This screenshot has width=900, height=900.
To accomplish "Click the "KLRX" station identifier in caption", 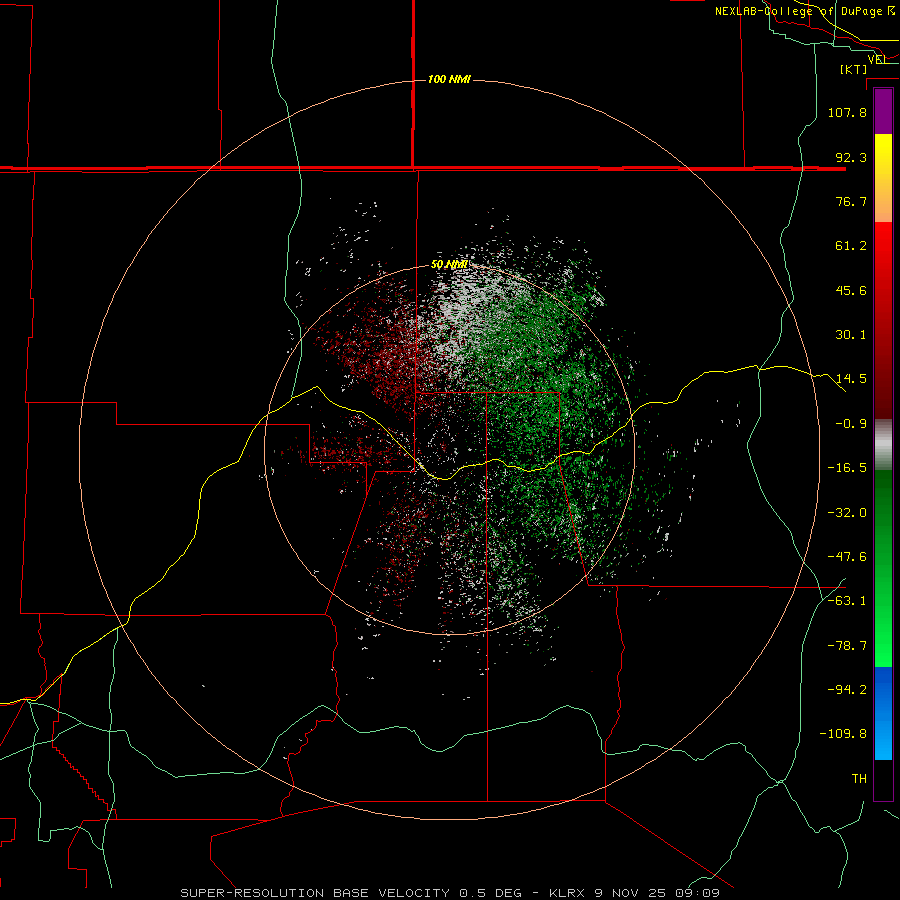I will pyautogui.click(x=567, y=893).
